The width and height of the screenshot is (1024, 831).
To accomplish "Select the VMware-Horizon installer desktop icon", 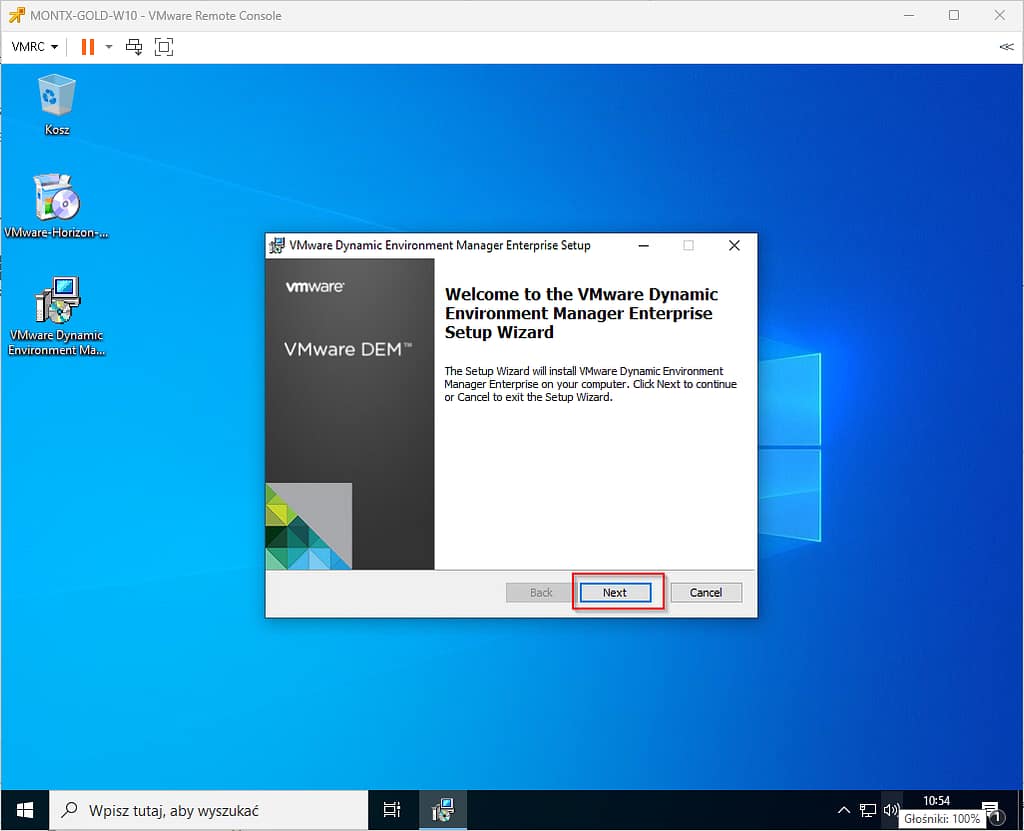I will (x=57, y=206).
